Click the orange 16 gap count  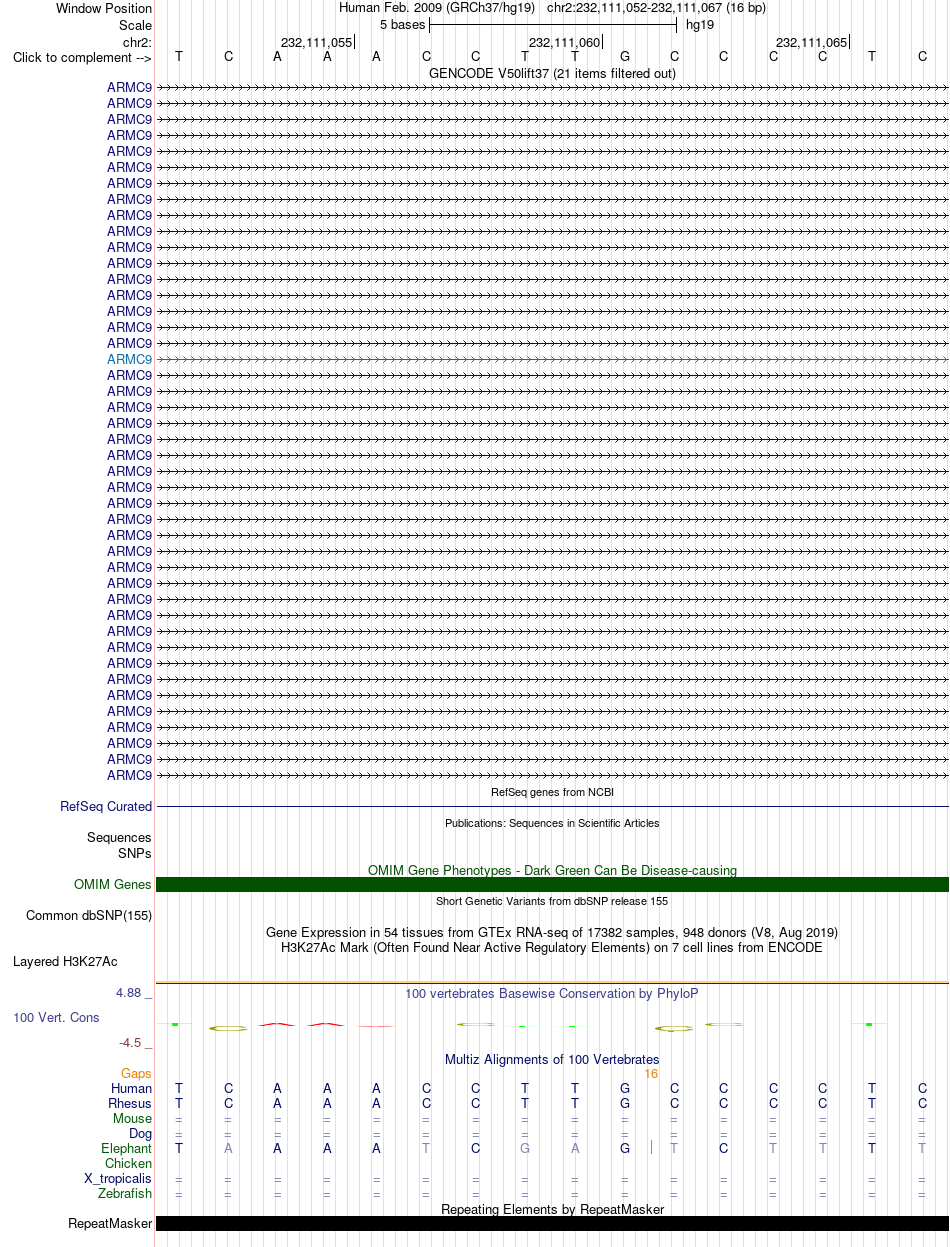pyautogui.click(x=651, y=1073)
